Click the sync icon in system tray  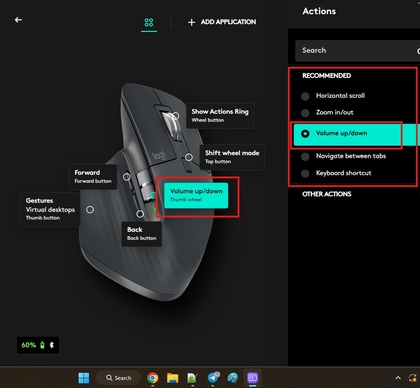click(413, 378)
